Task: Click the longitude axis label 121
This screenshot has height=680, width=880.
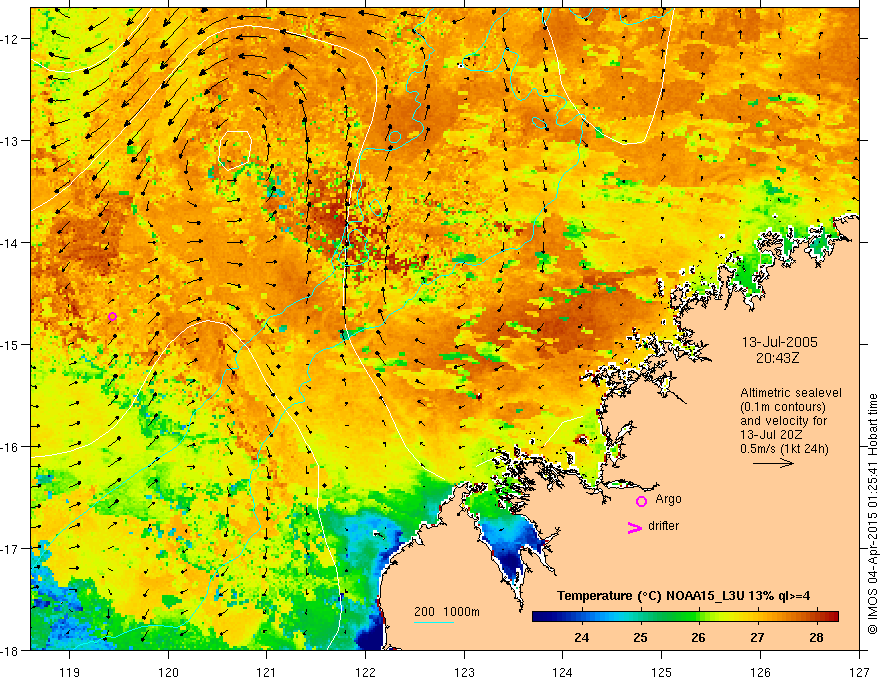Action: pyautogui.click(x=267, y=672)
